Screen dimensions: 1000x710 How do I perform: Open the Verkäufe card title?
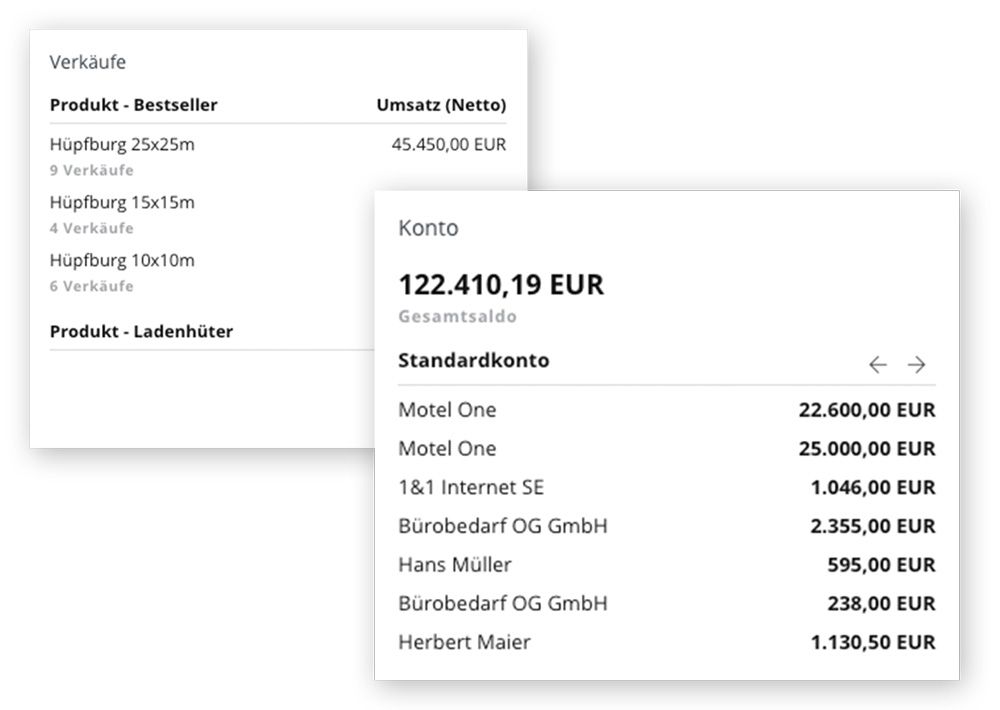click(x=88, y=62)
